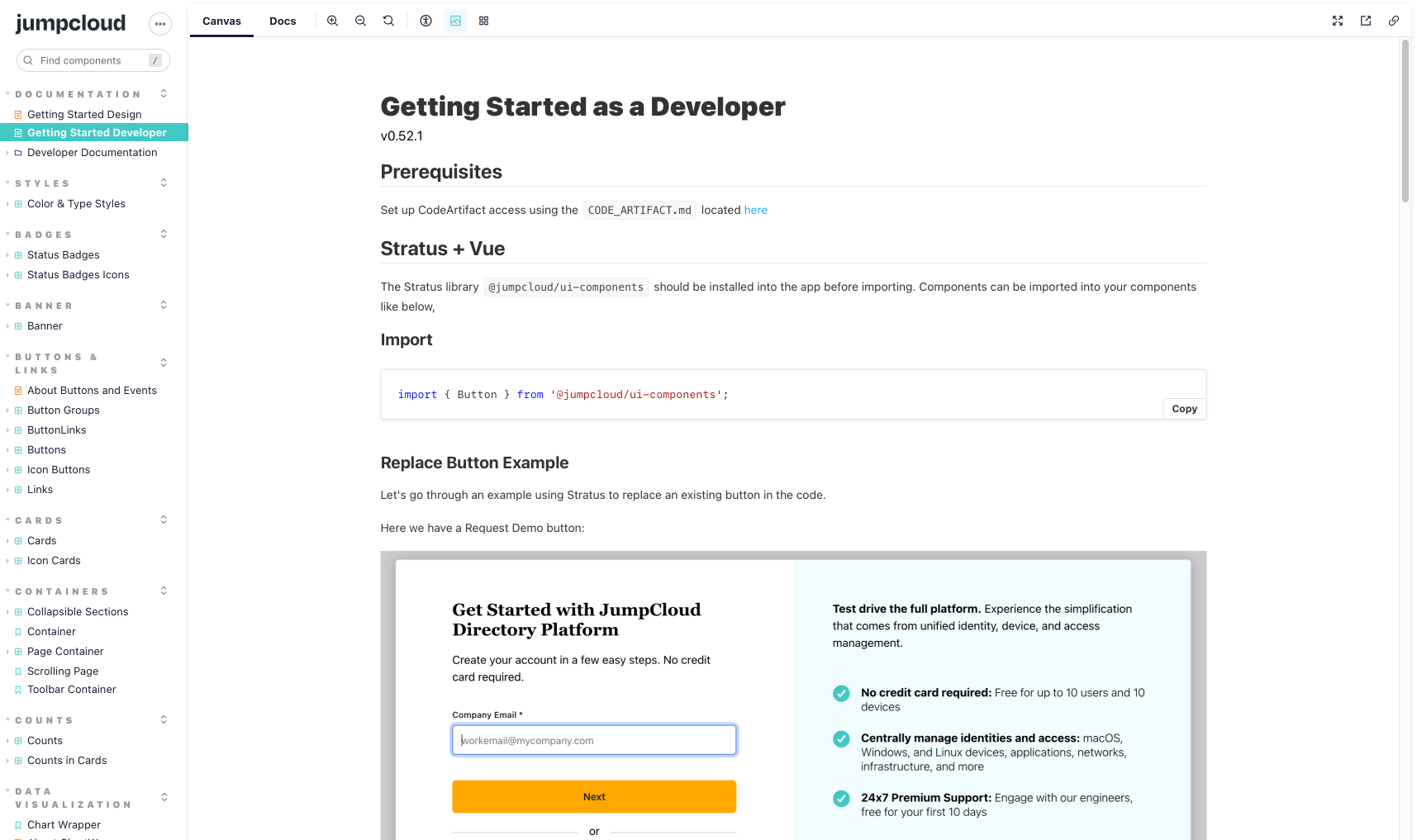Expand Button Groups component
The image size is (1417, 840).
(x=63, y=411)
